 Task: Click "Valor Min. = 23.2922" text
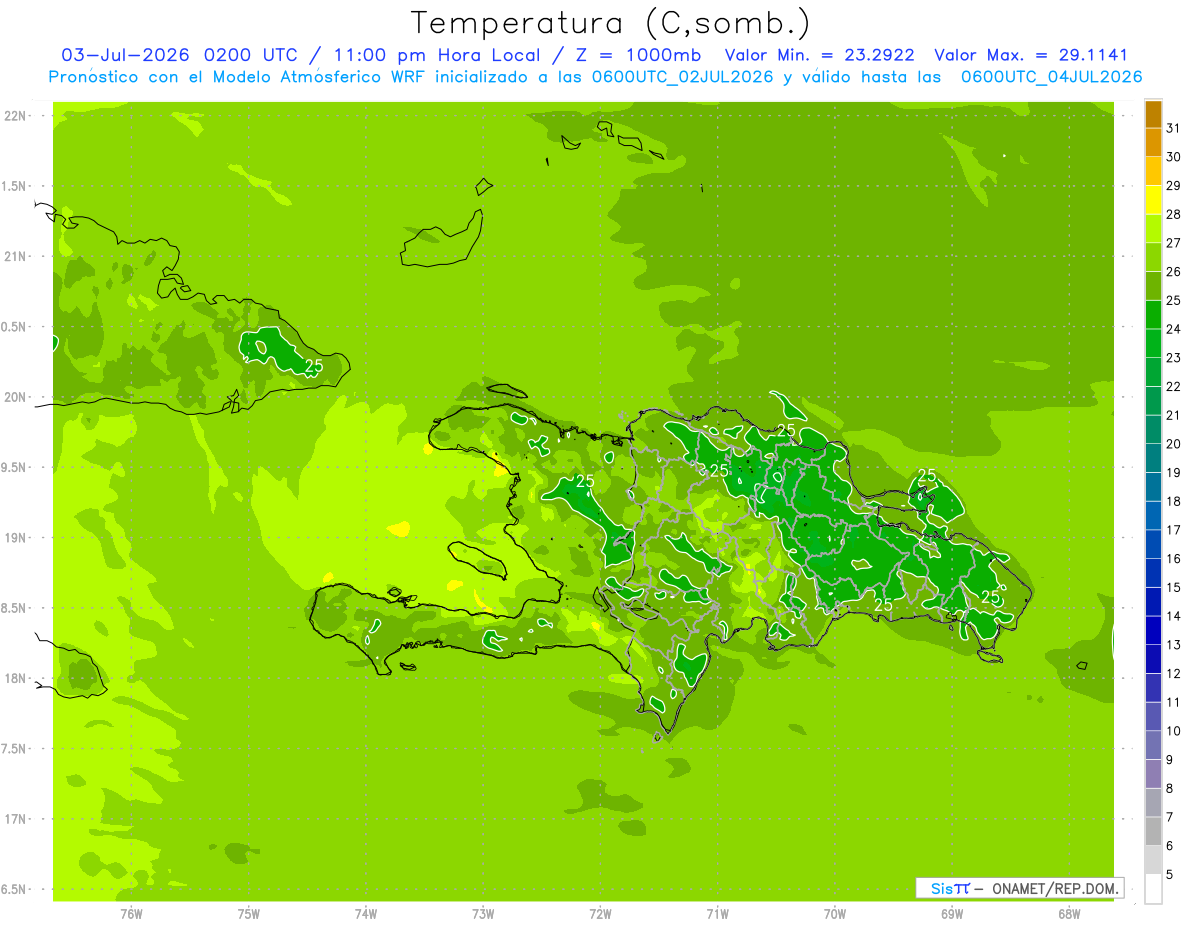819,55
